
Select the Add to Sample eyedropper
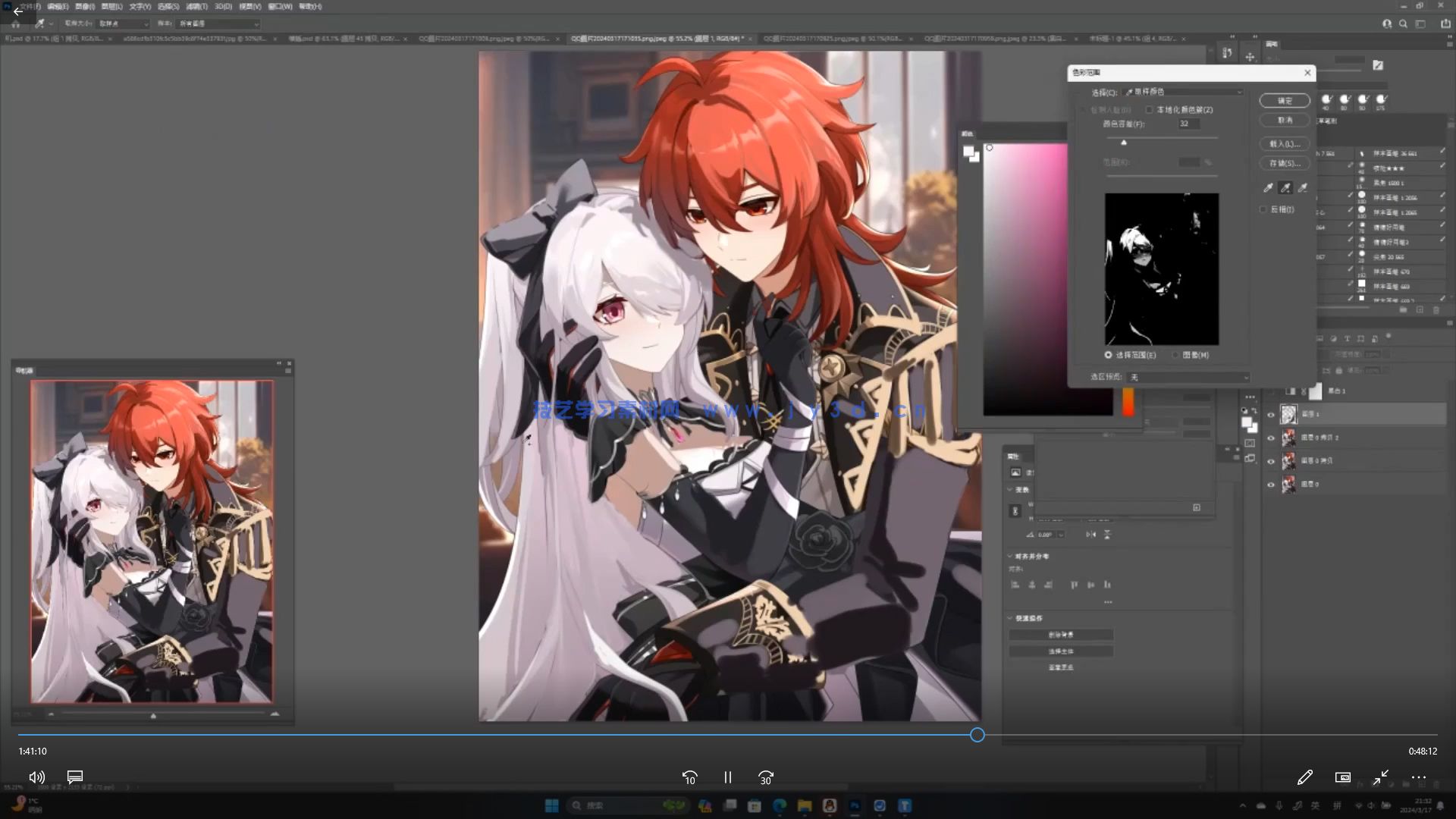pos(1285,187)
